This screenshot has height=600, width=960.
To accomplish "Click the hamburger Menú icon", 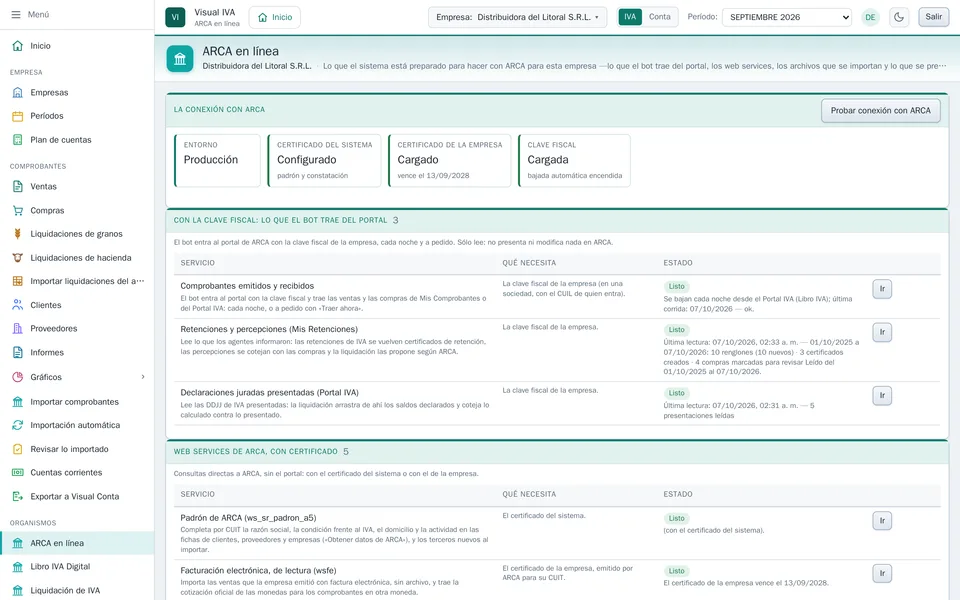I will [x=16, y=14].
